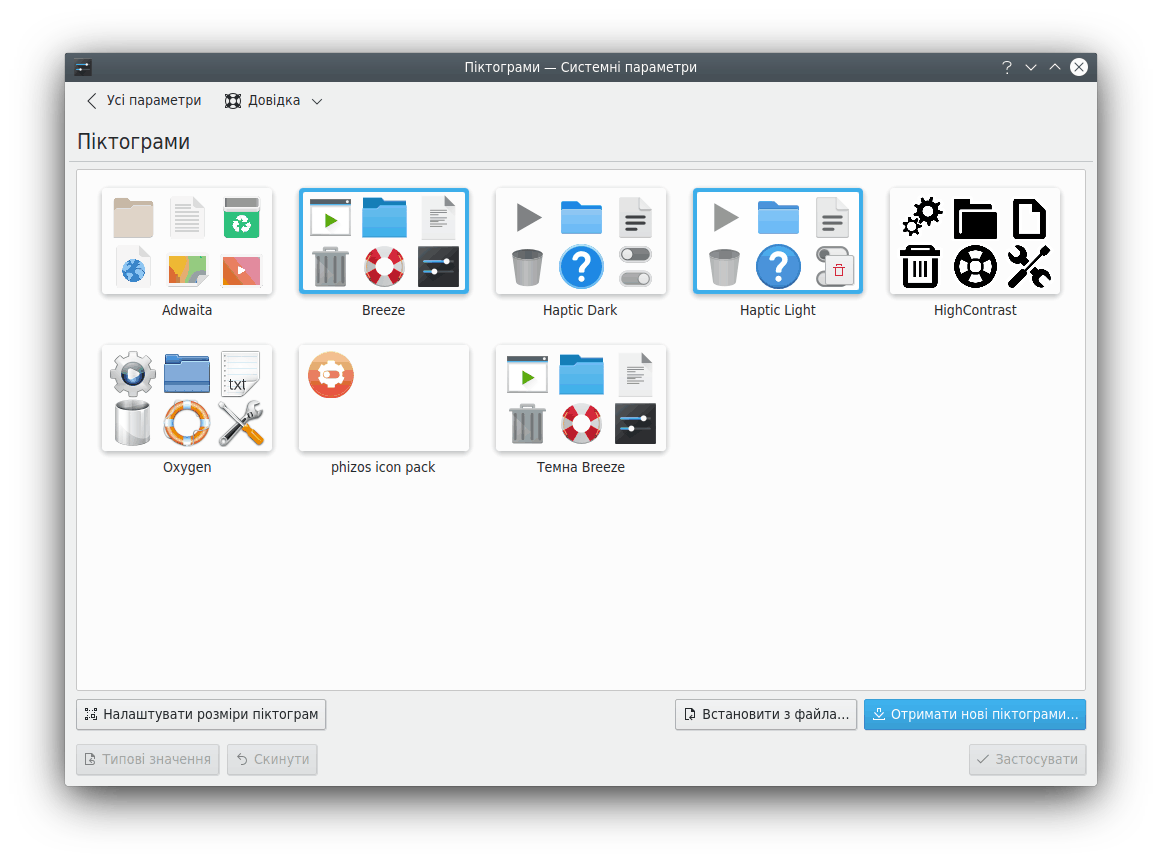Click the download icon on Отримати нові піктограми
Image resolution: width=1162 pixels, height=863 pixels.
click(879, 715)
